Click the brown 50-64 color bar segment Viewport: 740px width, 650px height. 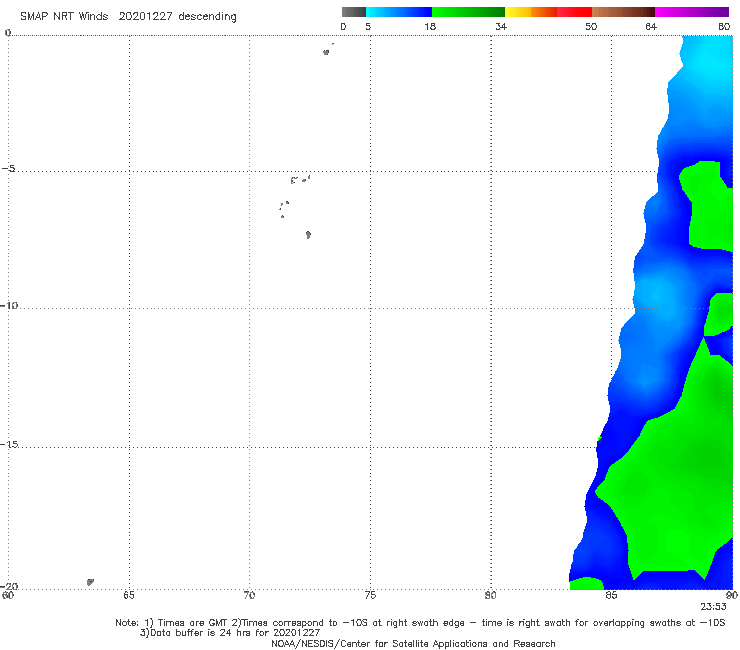point(623,12)
